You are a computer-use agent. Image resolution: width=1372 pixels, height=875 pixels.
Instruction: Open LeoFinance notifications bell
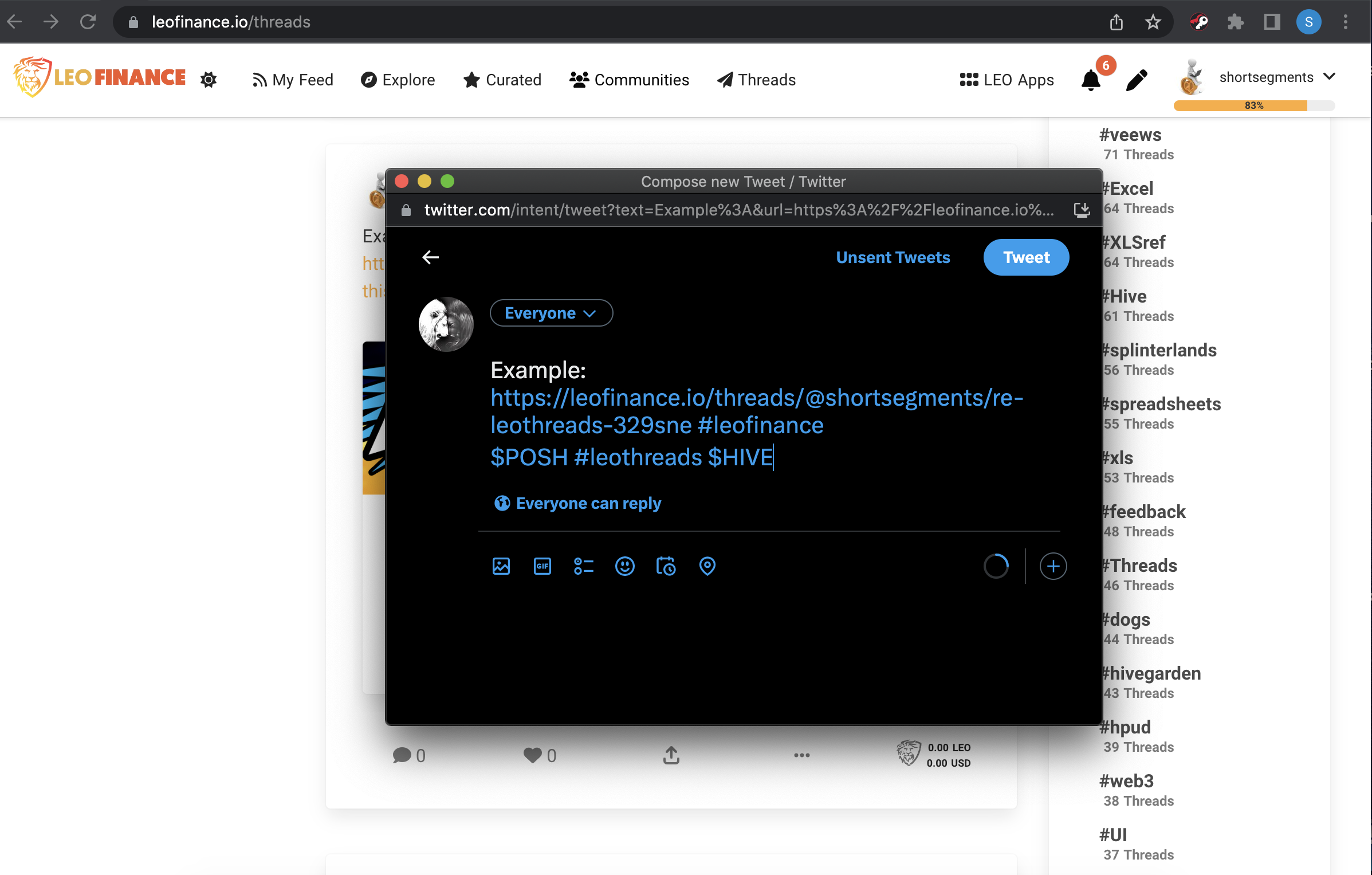[1091, 80]
